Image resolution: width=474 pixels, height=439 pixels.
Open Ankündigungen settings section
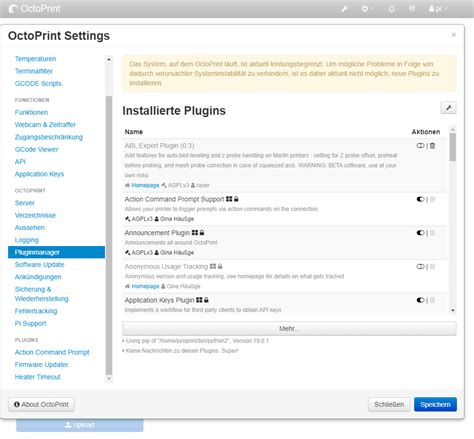pyautogui.click(x=38, y=277)
